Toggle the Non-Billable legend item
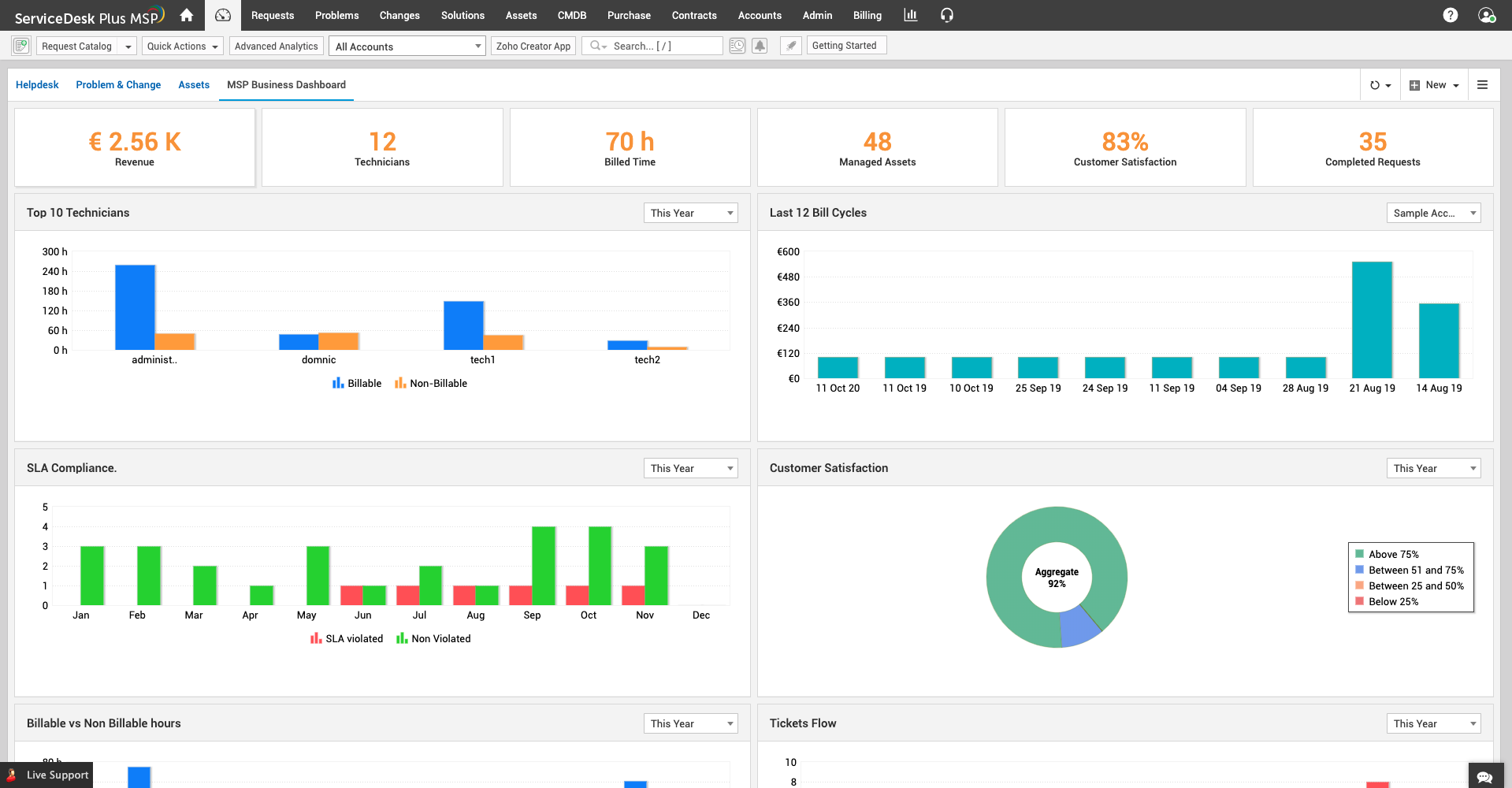Image resolution: width=1512 pixels, height=788 pixels. click(x=431, y=383)
